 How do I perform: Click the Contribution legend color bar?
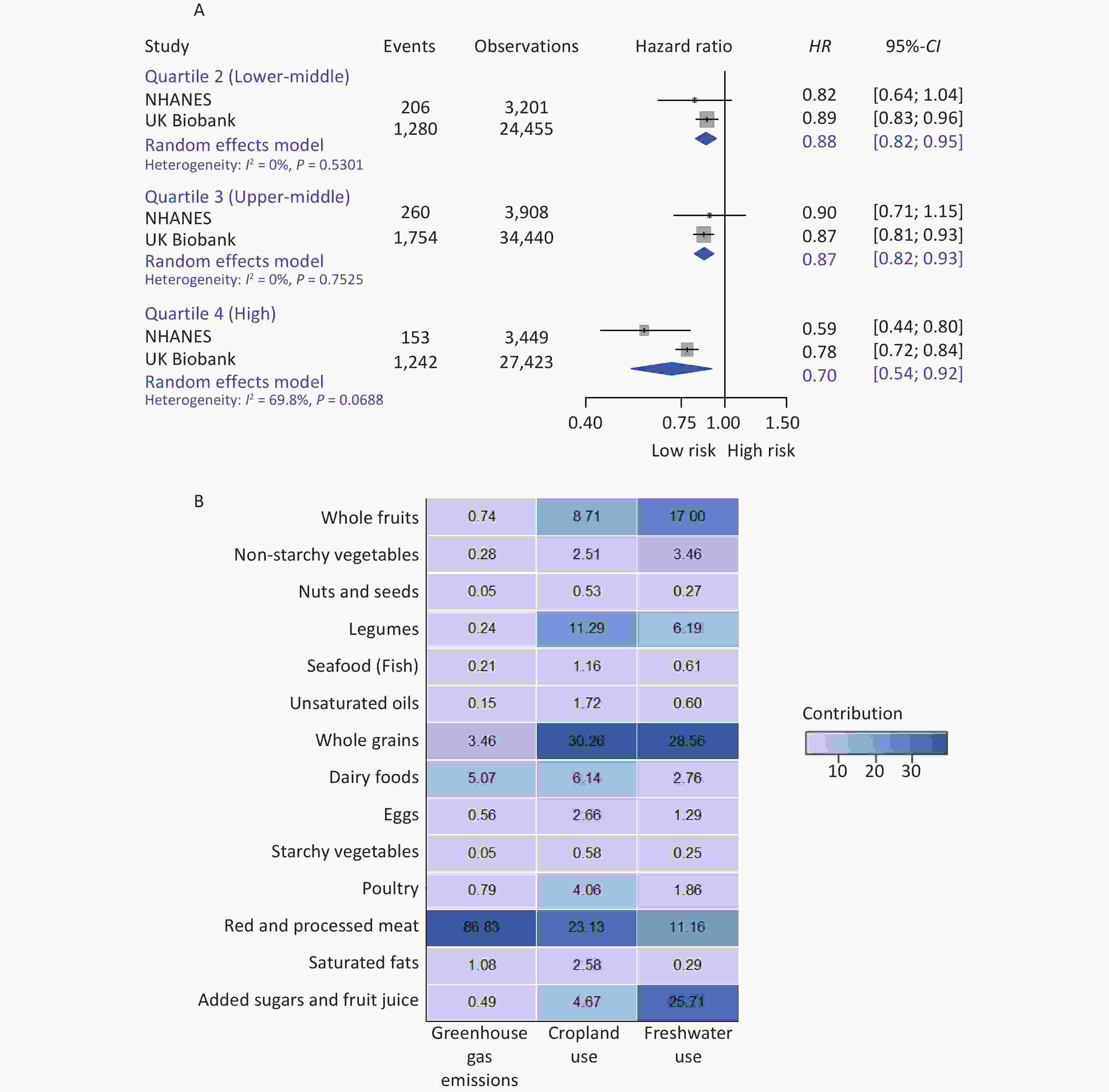(x=876, y=743)
